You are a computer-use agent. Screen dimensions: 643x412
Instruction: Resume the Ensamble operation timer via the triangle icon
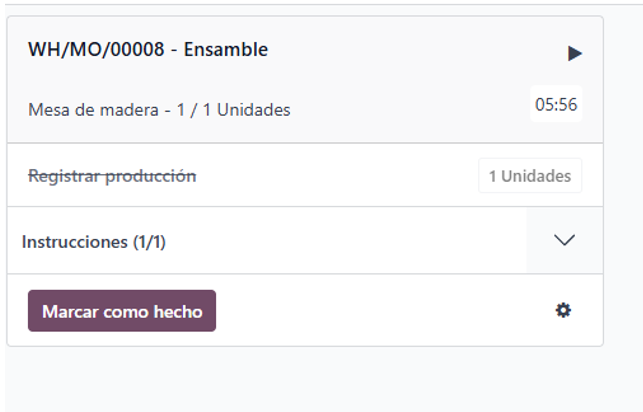pyautogui.click(x=575, y=53)
